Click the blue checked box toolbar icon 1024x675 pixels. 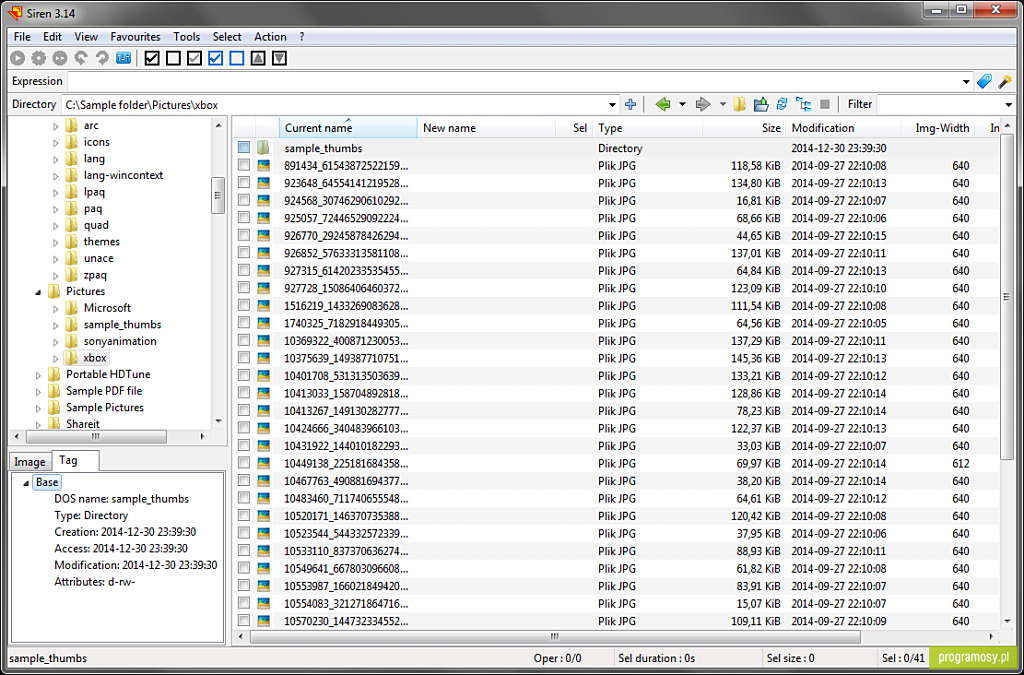216,58
